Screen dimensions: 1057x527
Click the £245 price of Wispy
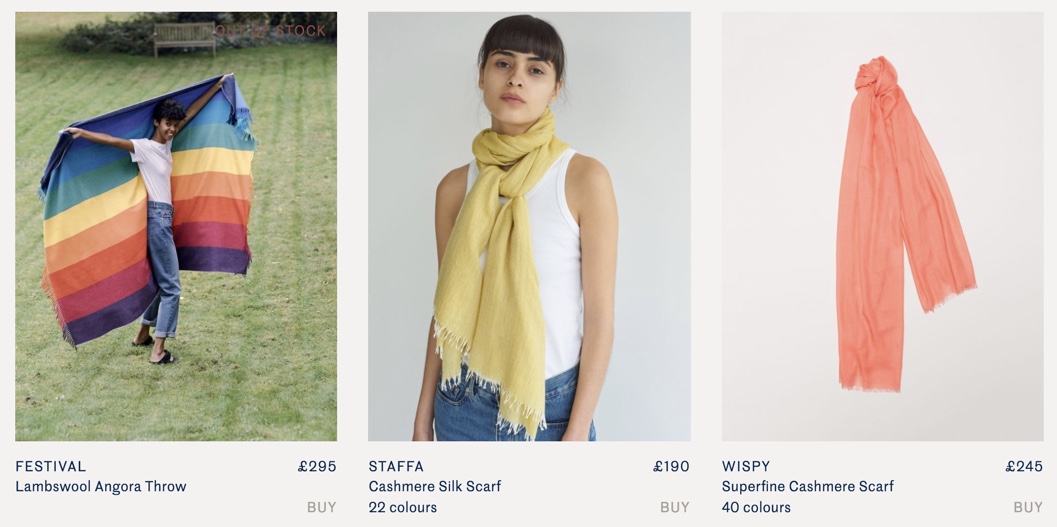(1024, 466)
